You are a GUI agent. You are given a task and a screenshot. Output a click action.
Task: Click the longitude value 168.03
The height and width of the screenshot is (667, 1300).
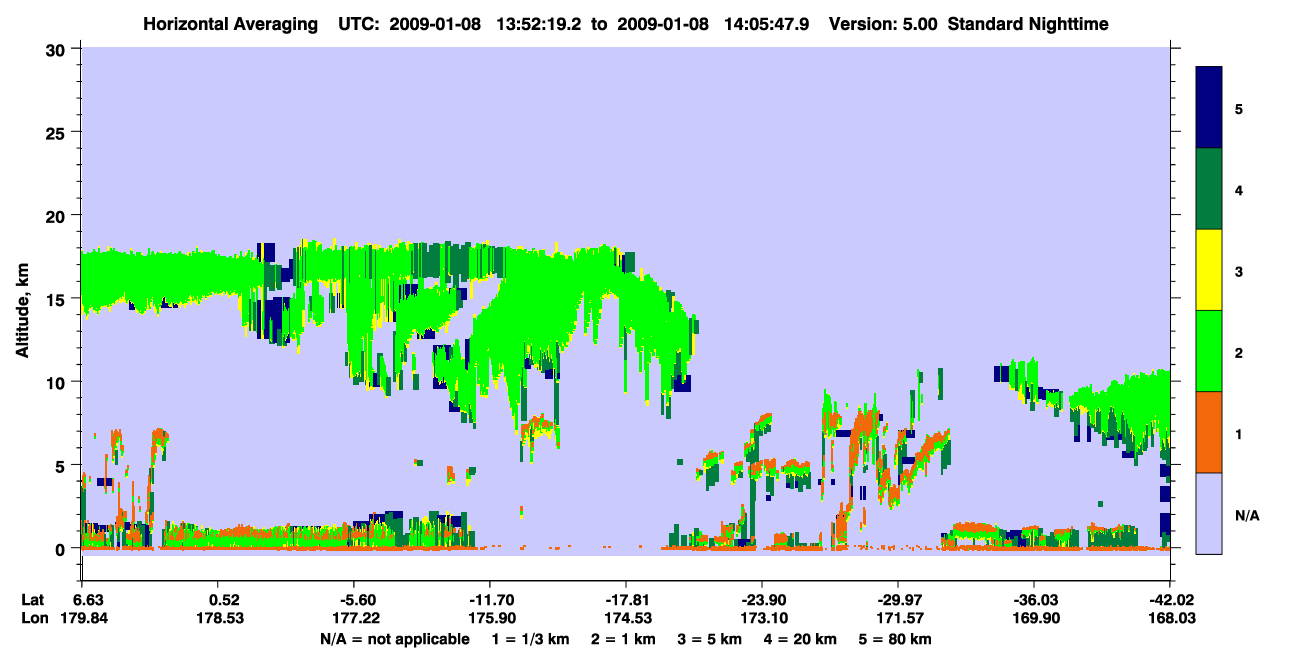pos(1170,618)
